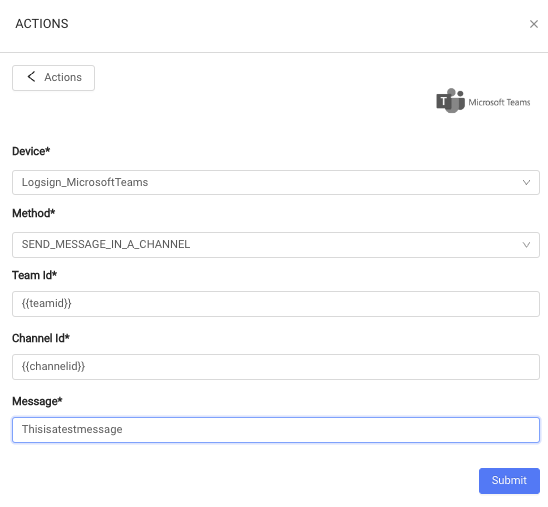
Task: Expand the Method dropdown chevron
Action: [526, 245]
